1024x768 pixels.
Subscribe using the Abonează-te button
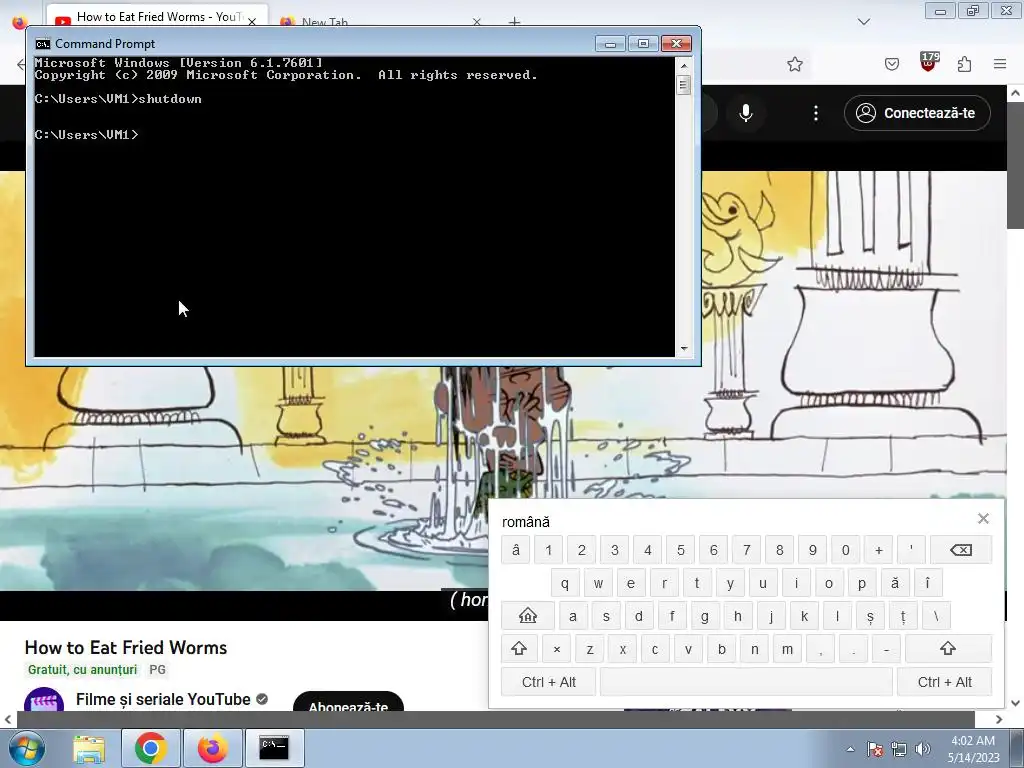point(348,702)
